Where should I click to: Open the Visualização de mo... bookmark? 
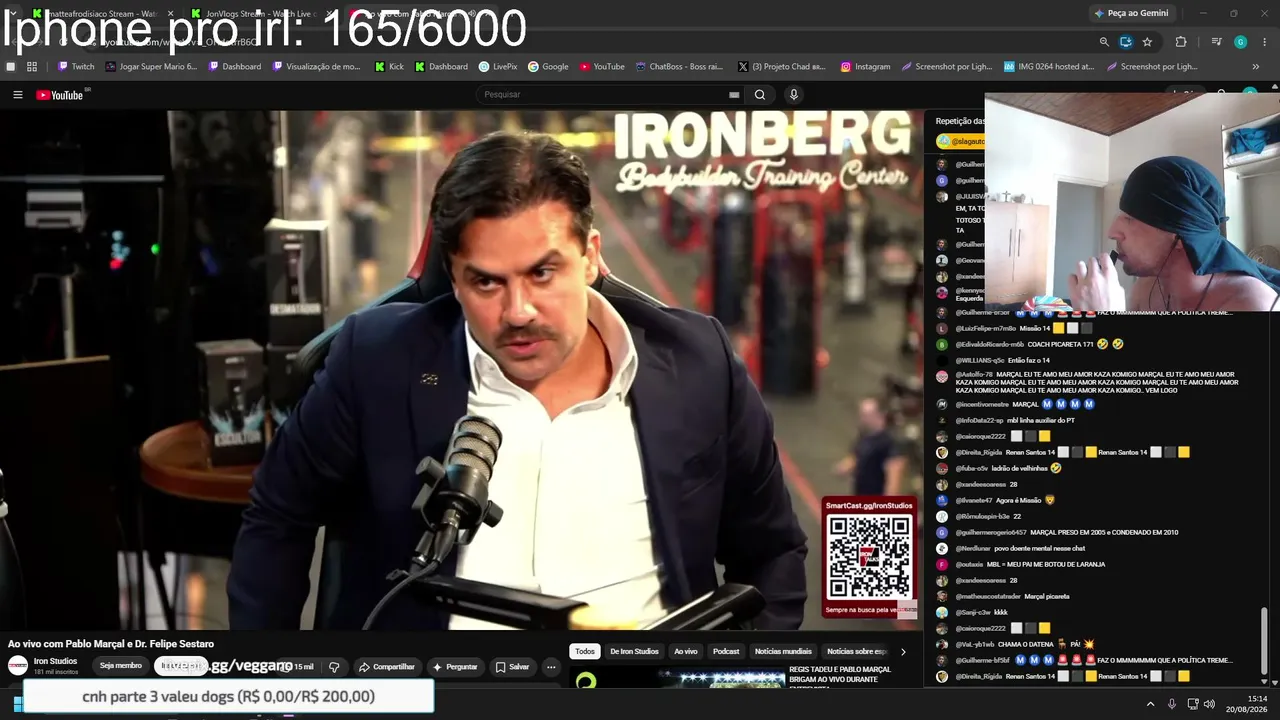click(x=316, y=67)
